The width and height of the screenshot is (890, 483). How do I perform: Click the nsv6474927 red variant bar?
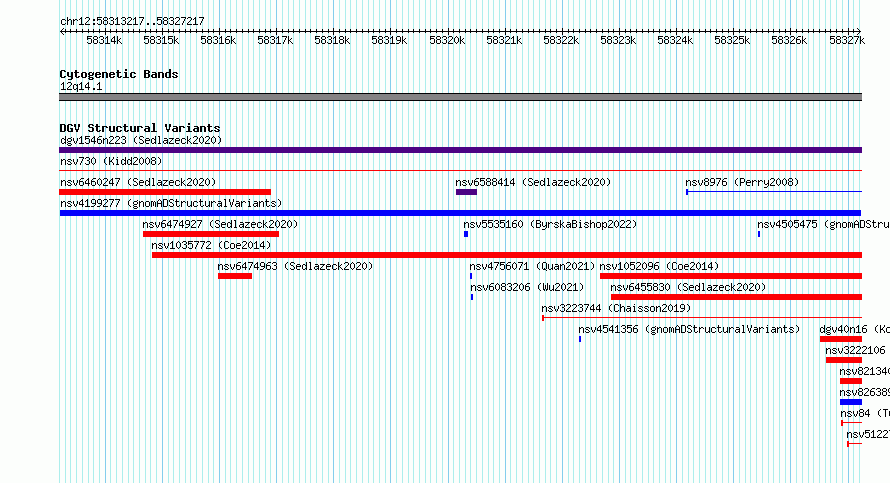tap(211, 234)
